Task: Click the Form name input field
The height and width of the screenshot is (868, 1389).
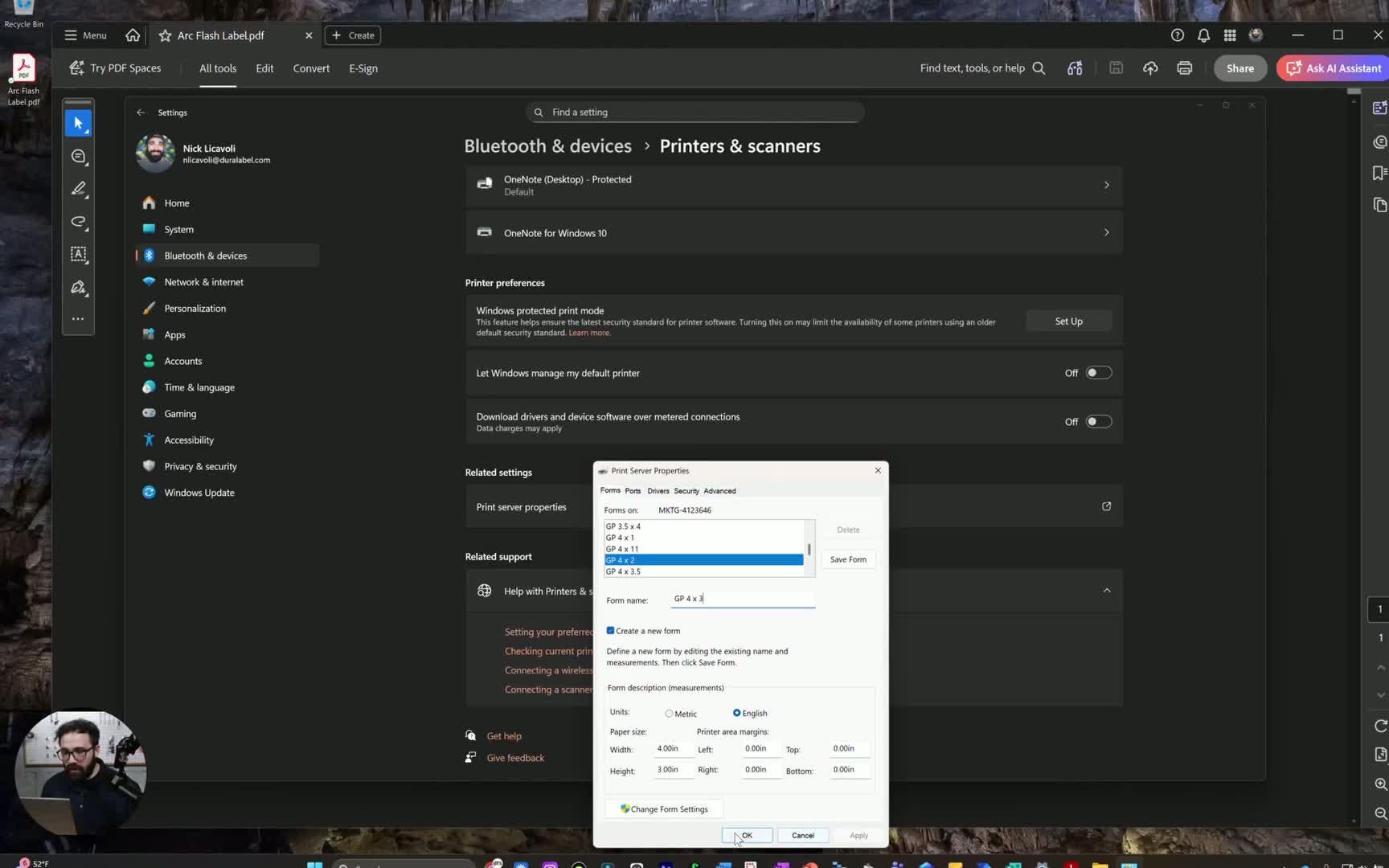Action: click(x=743, y=599)
